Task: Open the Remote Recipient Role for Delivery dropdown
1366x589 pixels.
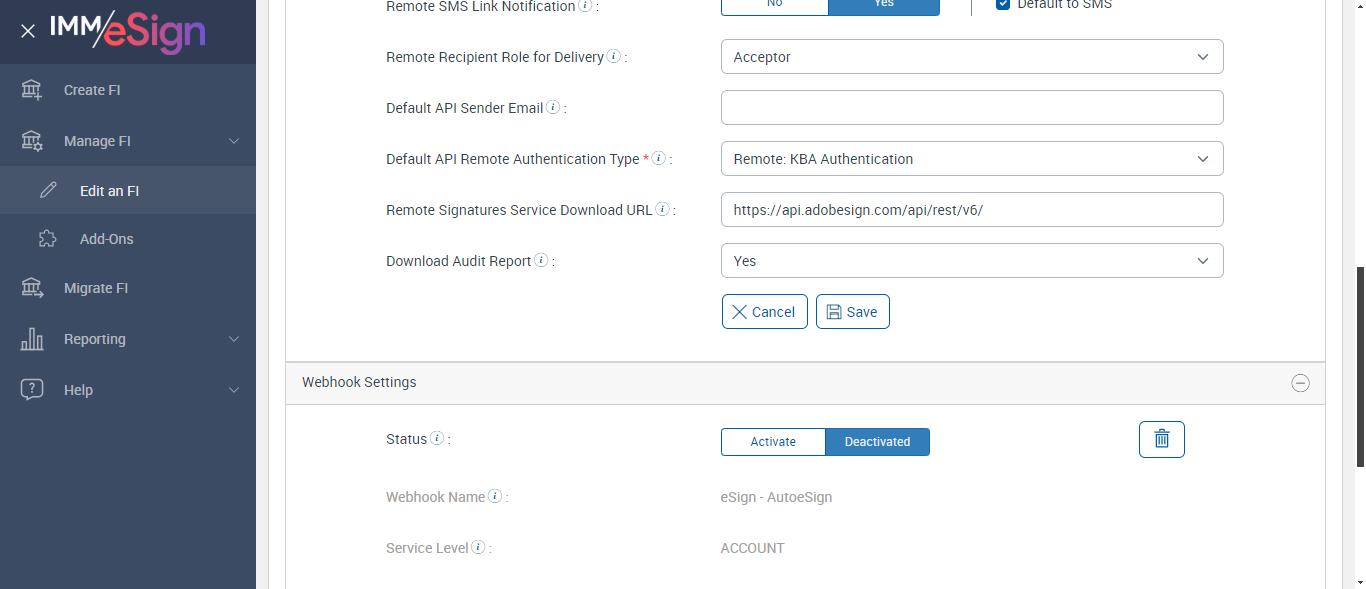Action: pyautogui.click(x=972, y=57)
